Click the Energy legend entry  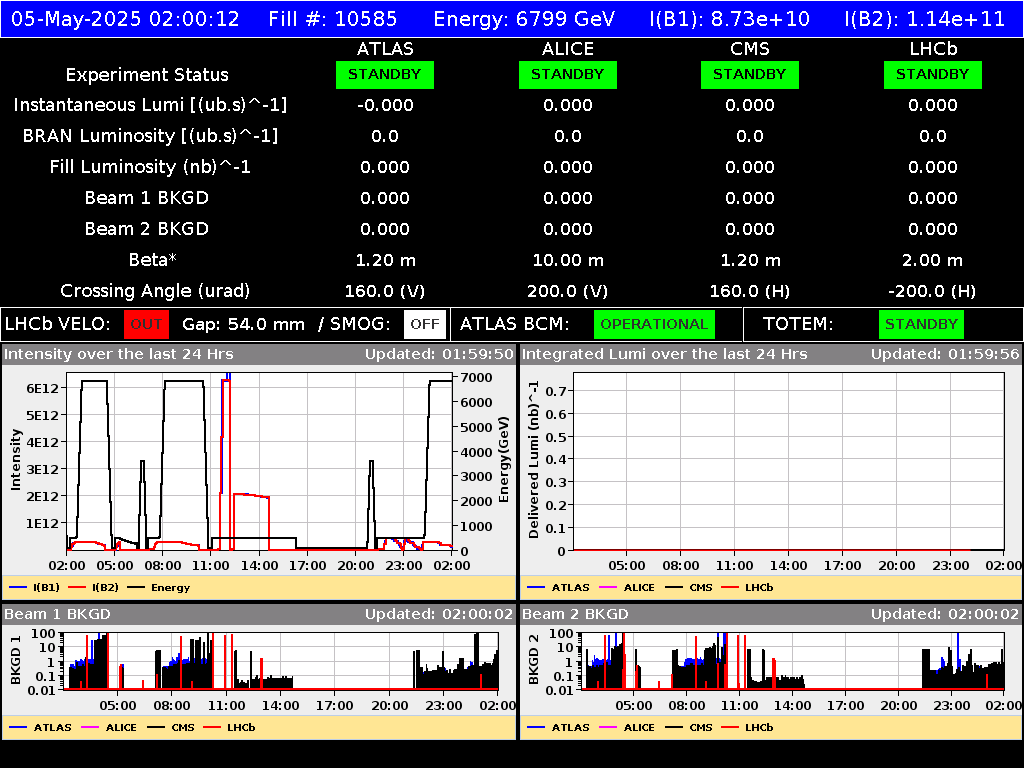pos(159,587)
